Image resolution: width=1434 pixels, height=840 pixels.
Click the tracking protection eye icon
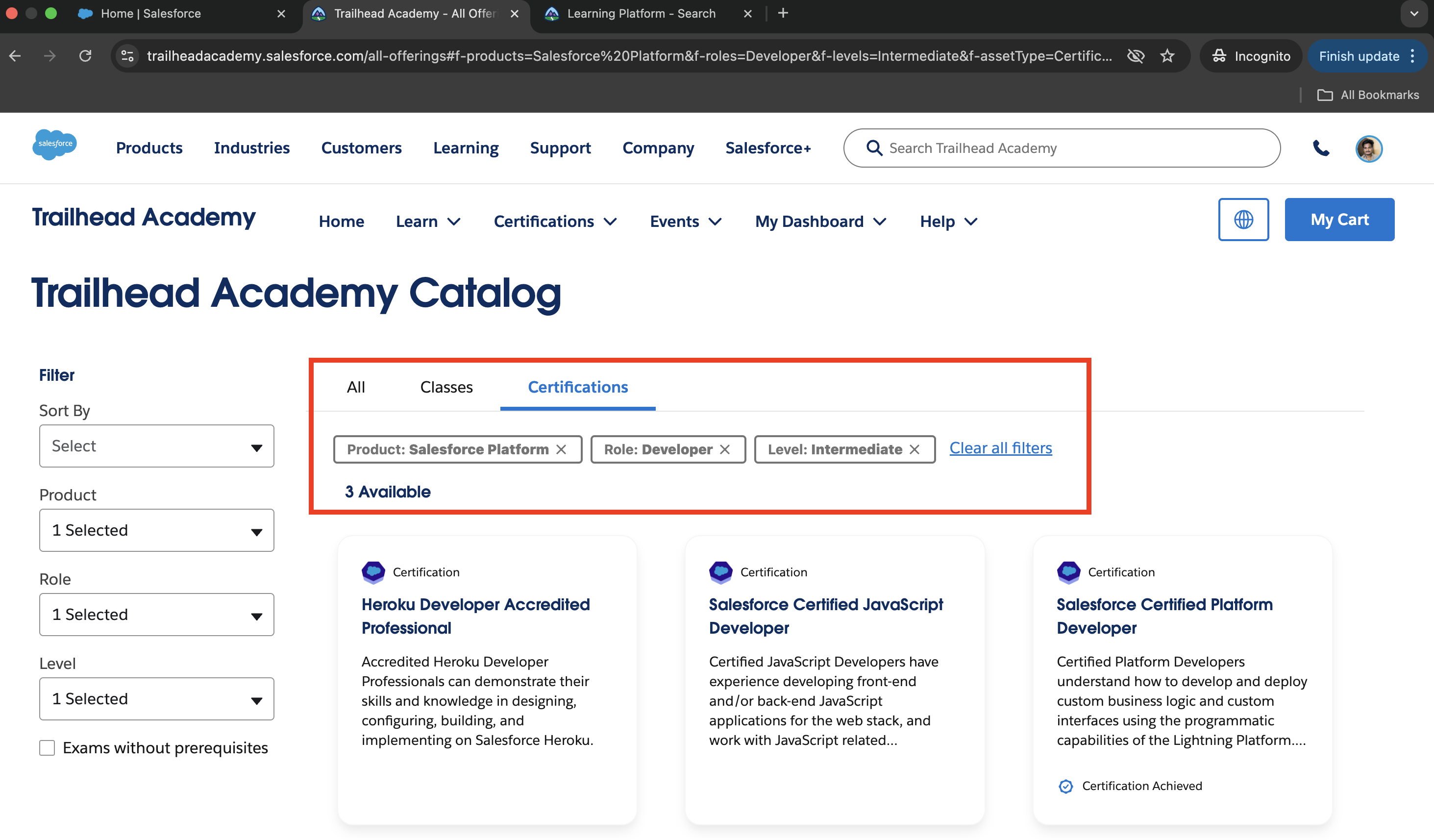point(1135,56)
